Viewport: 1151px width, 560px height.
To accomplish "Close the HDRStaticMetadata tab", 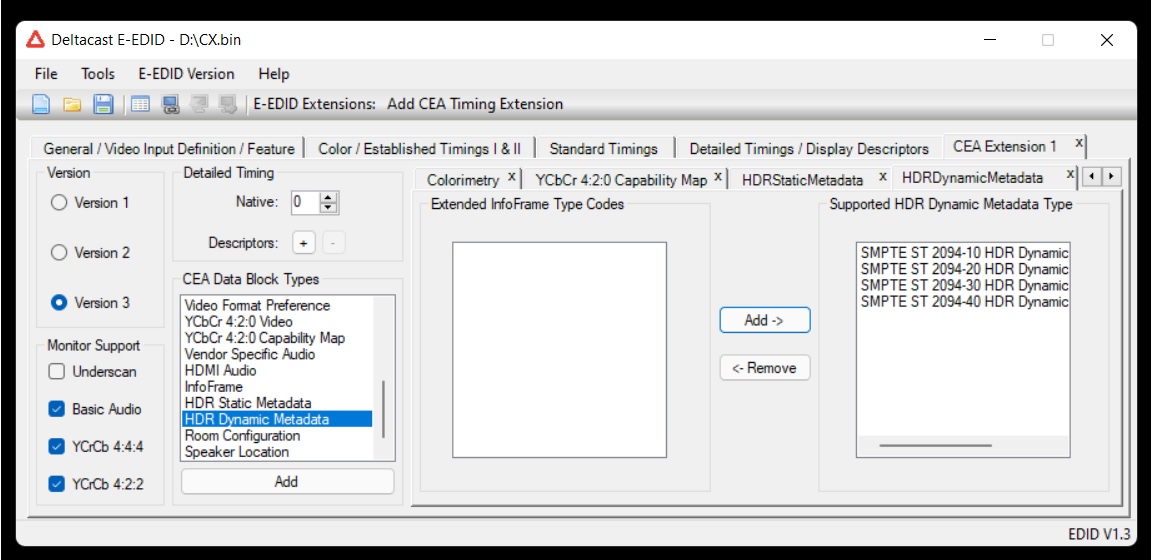I will [883, 175].
